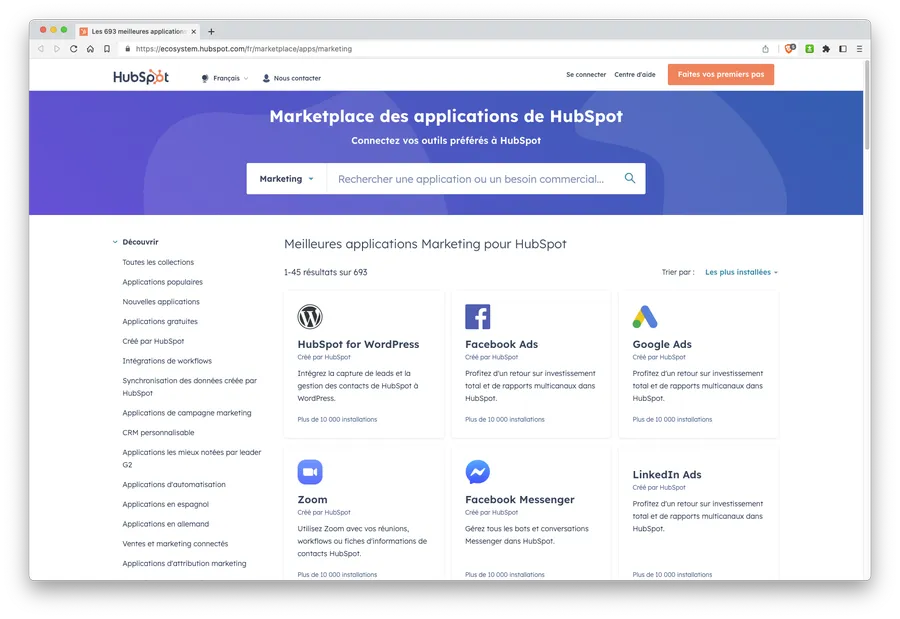
Task: Click the browser home icon
Action: click(x=90, y=48)
